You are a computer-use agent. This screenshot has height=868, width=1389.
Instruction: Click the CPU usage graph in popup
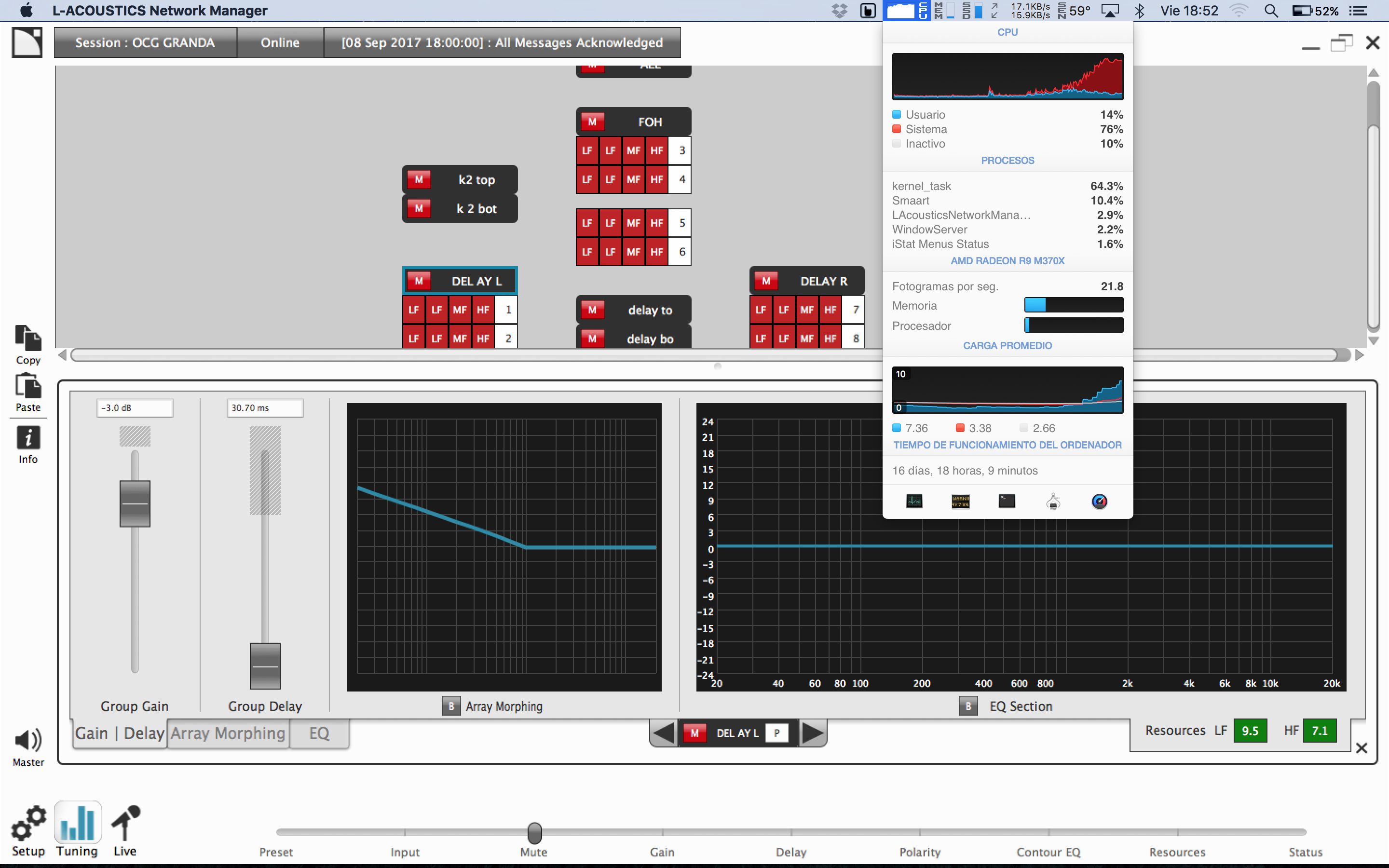[1008, 76]
